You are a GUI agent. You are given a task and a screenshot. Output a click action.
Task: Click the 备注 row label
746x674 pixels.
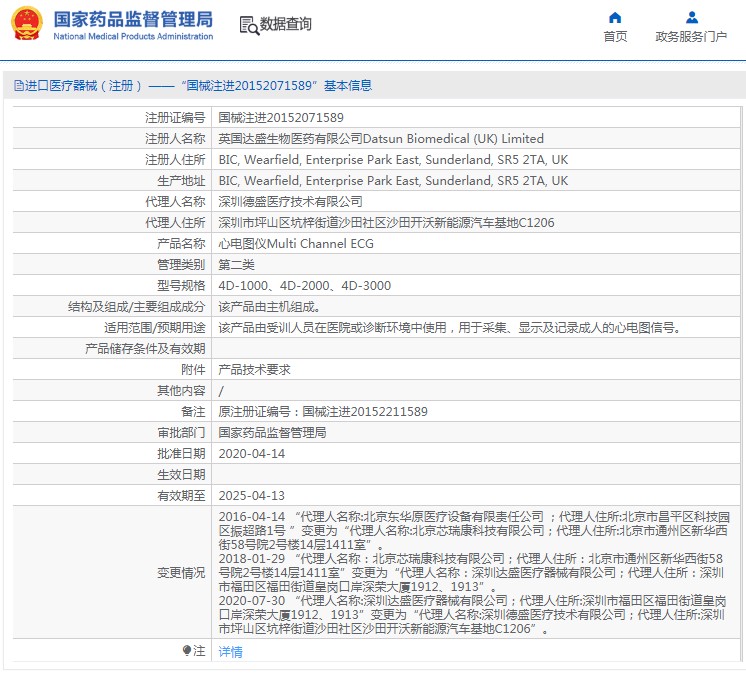click(x=193, y=411)
